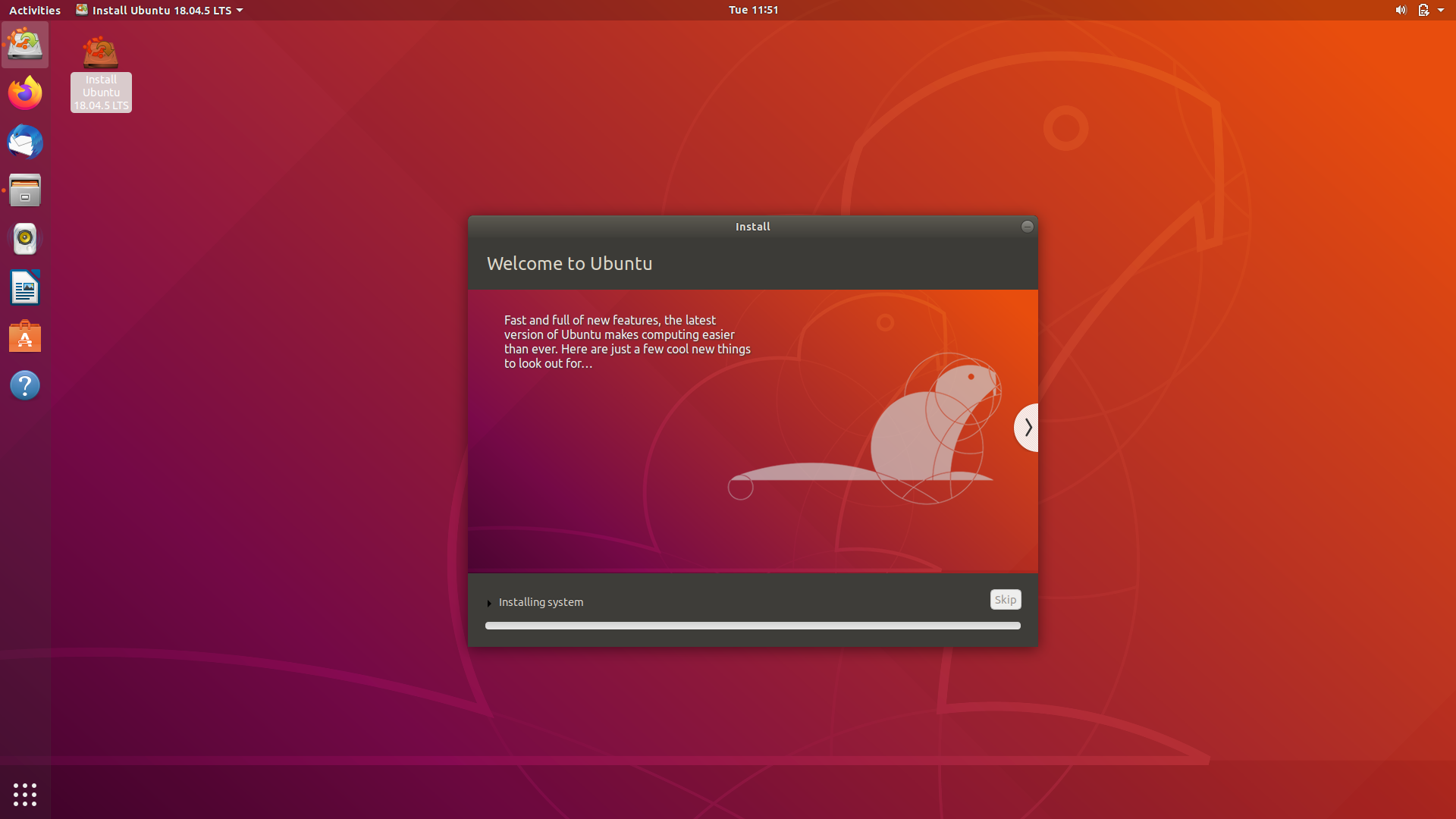Open the clock calendar Tue 11:51

[x=753, y=10]
